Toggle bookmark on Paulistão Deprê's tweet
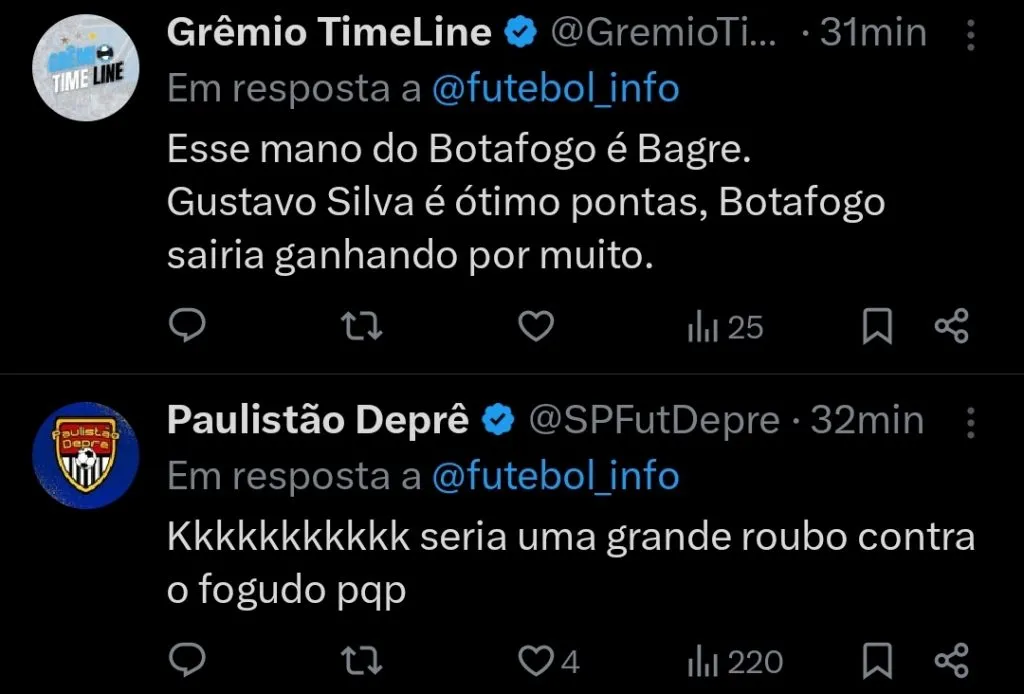The height and width of the screenshot is (694, 1024). [x=878, y=660]
